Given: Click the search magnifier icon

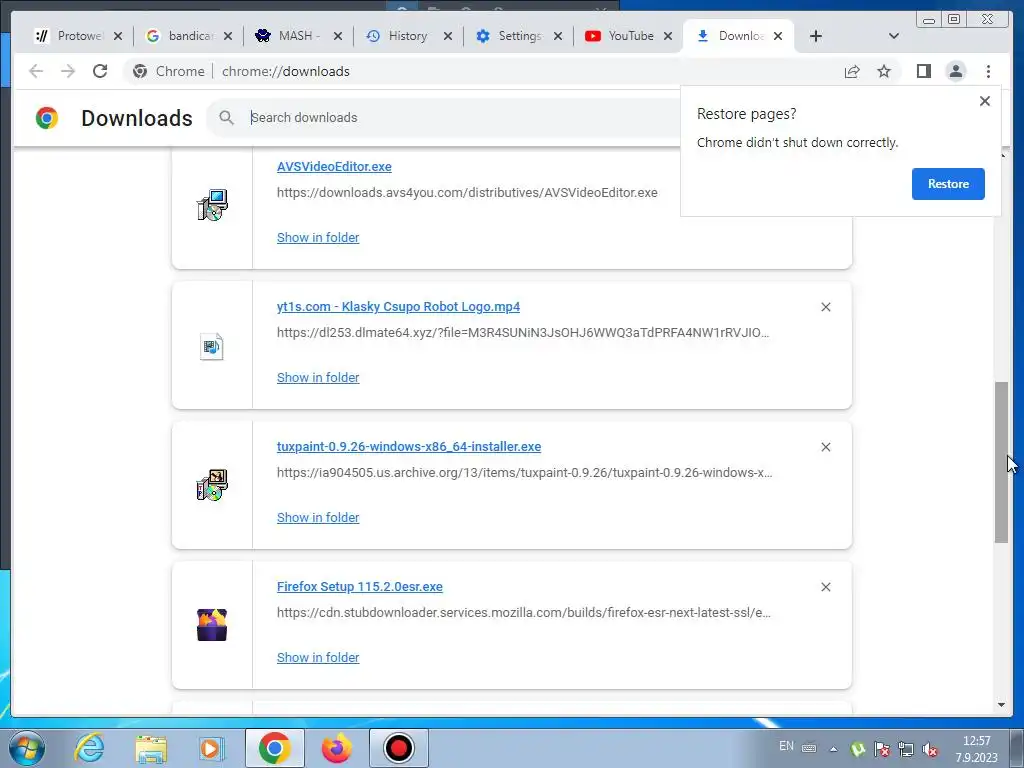Looking at the screenshot, I should click(227, 118).
